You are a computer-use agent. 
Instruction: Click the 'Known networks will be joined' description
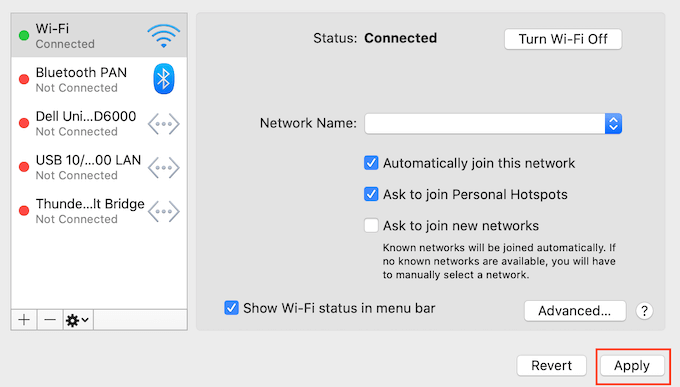(x=499, y=261)
